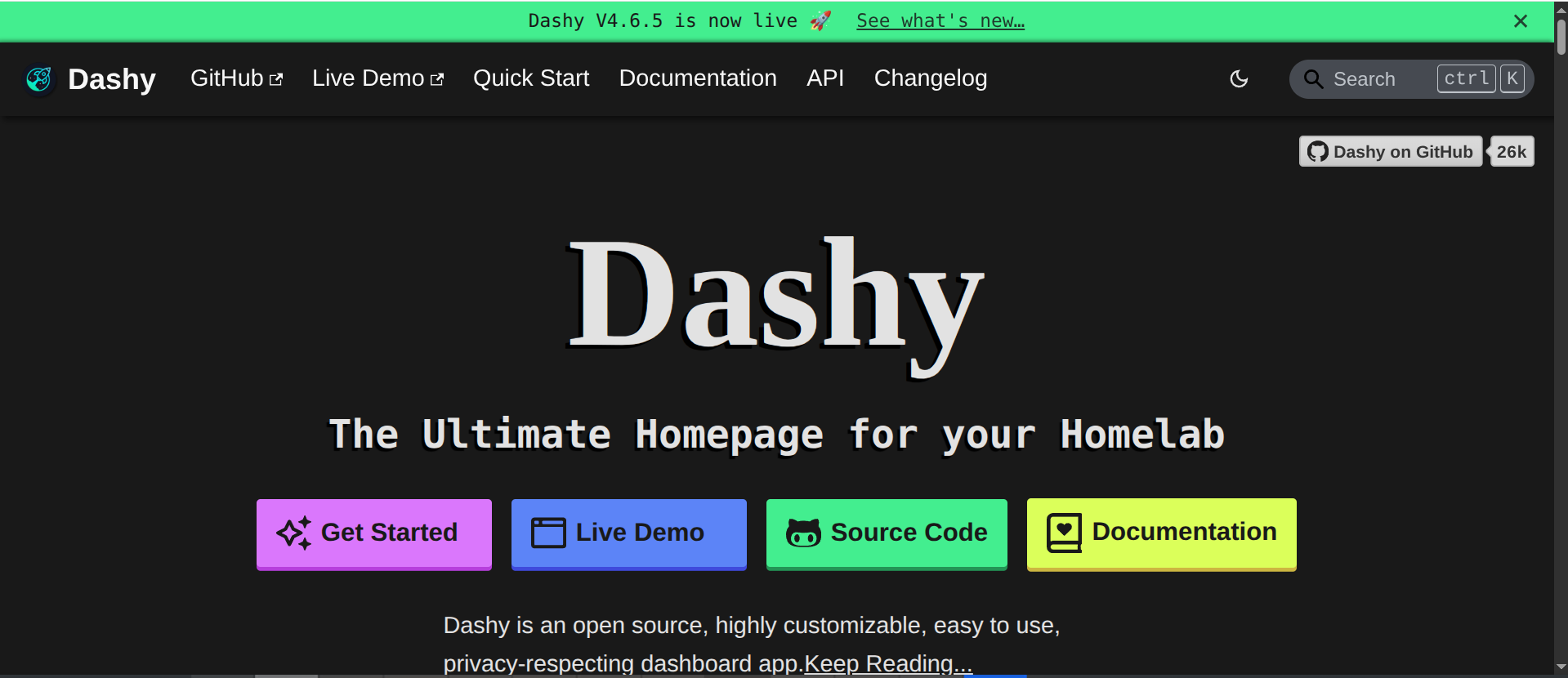The height and width of the screenshot is (678, 1568).
Task: Click the 26k star count badge
Action: point(1512,151)
